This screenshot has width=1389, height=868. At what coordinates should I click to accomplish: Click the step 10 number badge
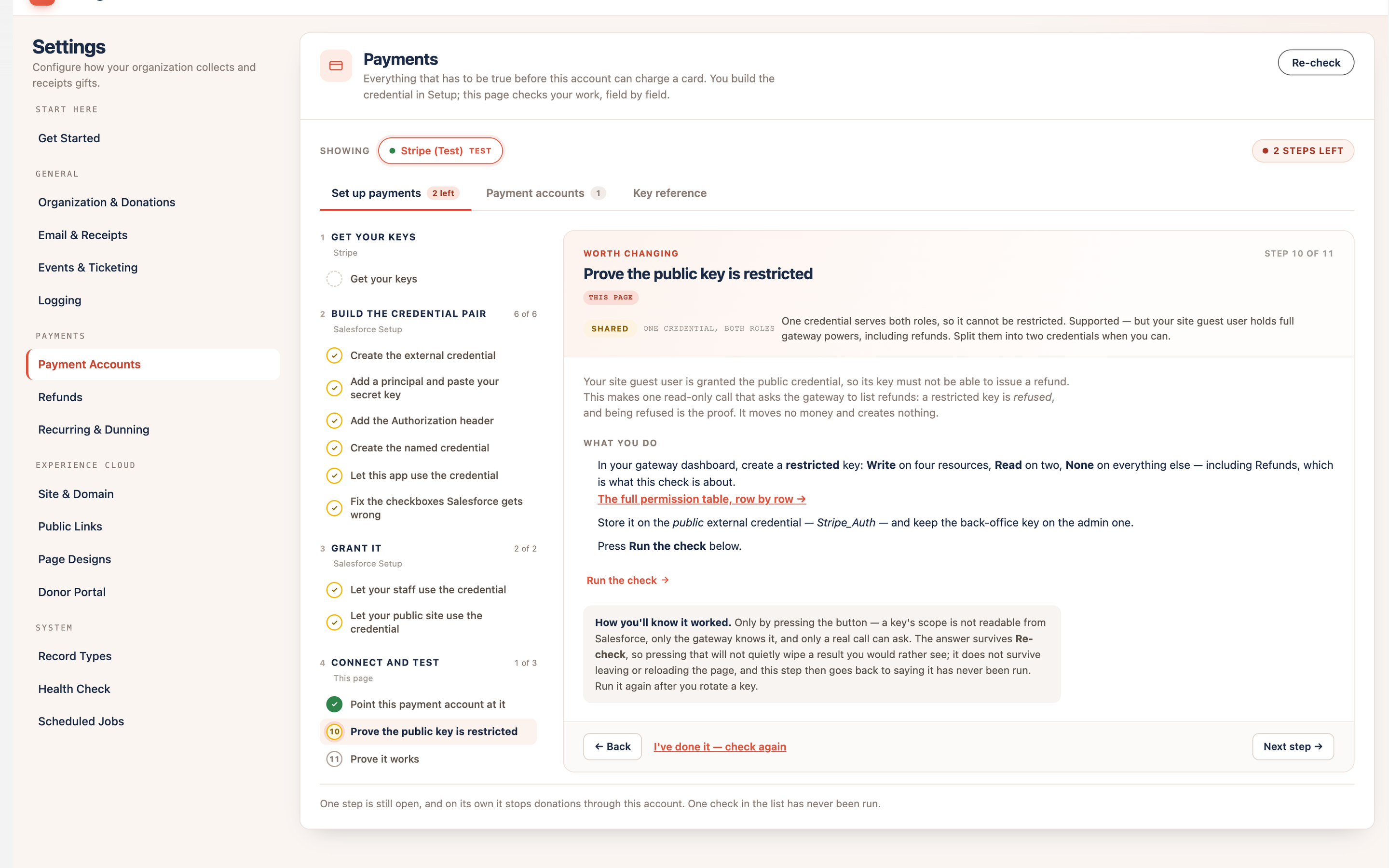point(334,732)
